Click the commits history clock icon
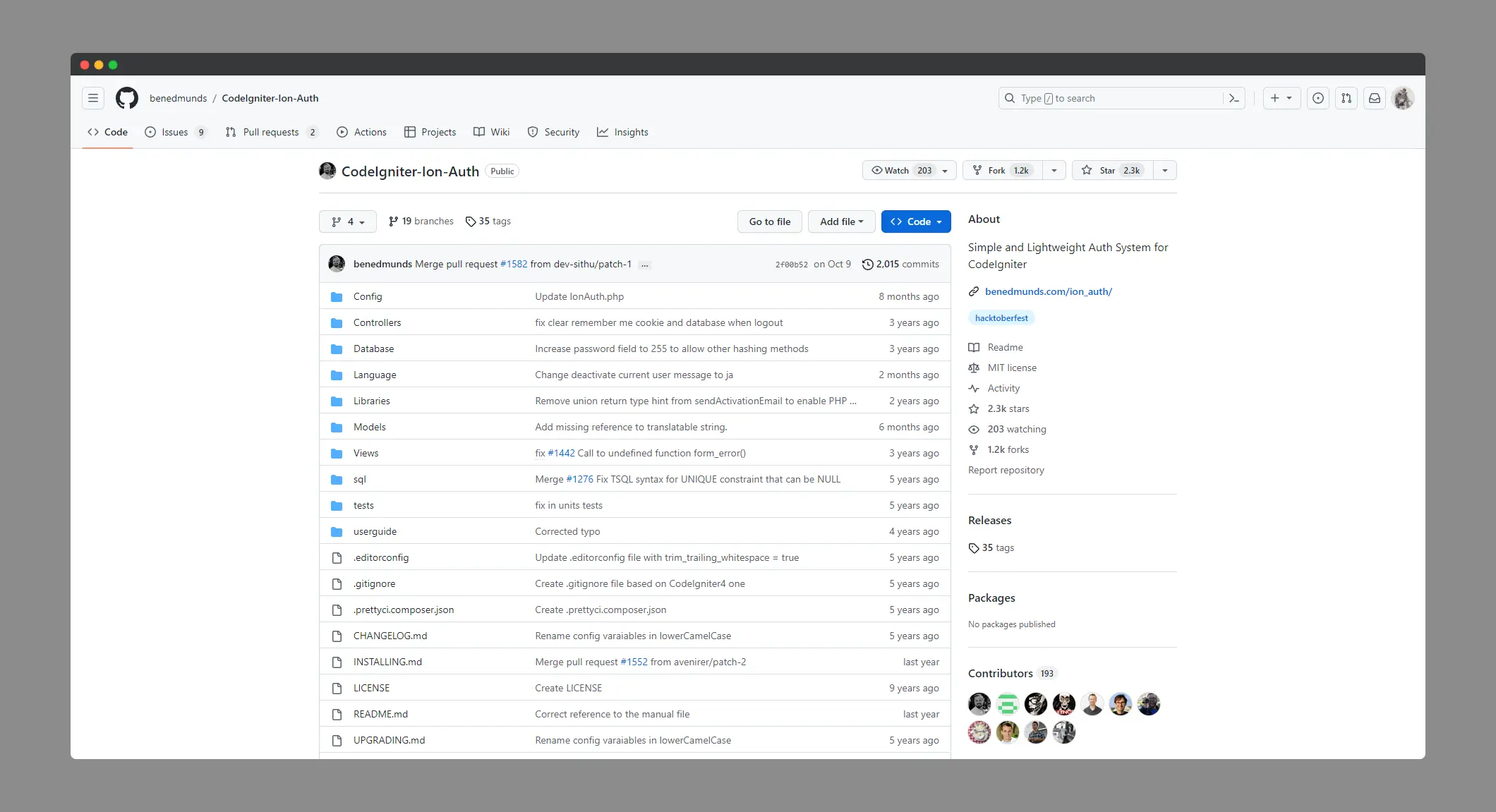Viewport: 1496px width, 812px height. 866,264
